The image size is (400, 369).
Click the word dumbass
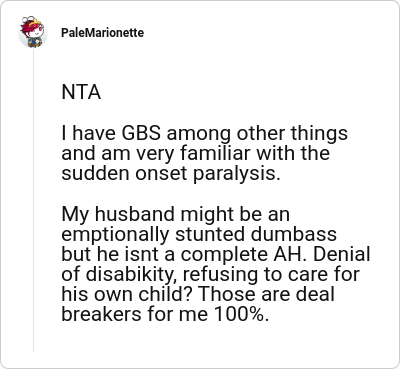coord(293,234)
